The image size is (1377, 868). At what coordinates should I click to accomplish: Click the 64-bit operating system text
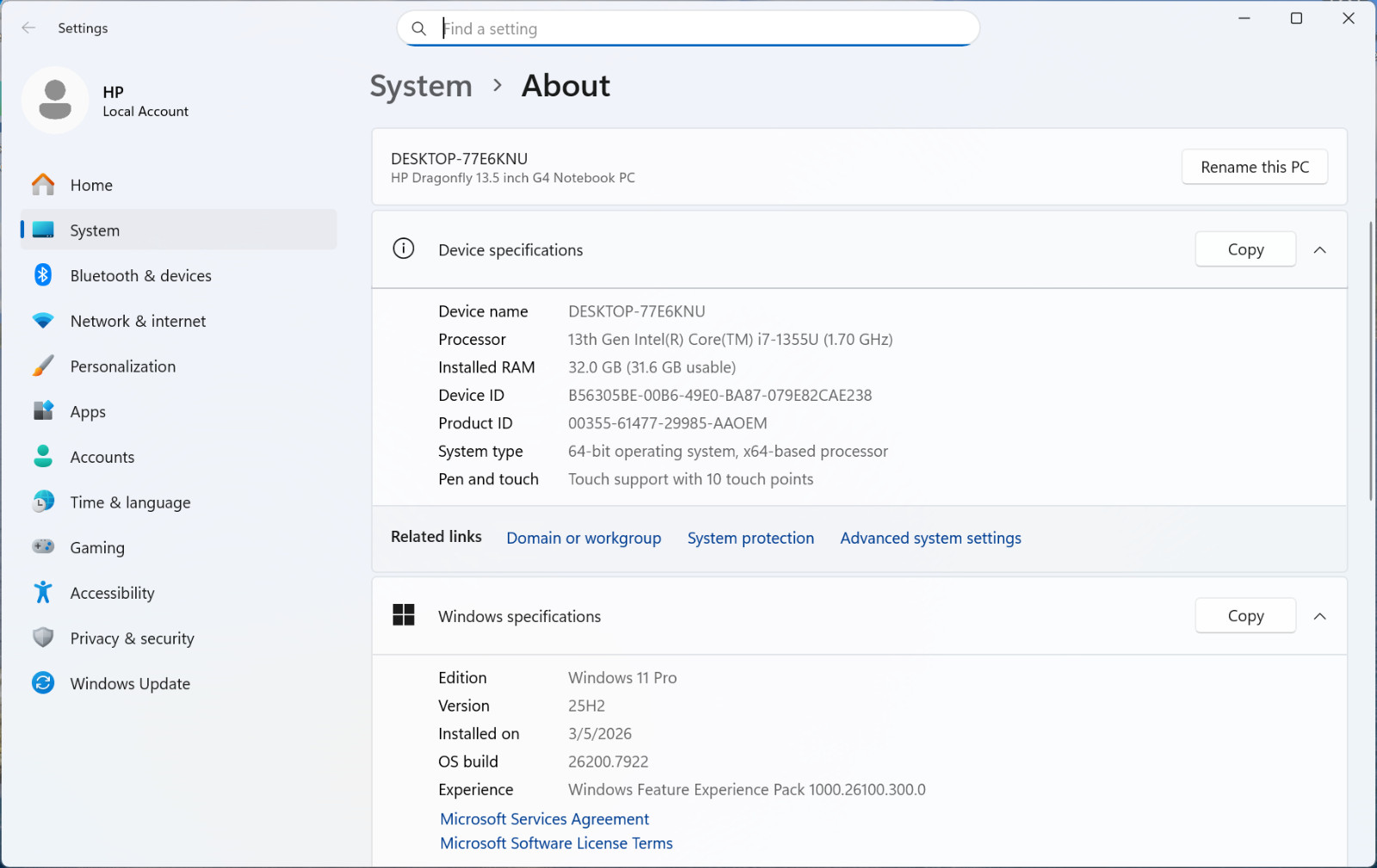727,451
